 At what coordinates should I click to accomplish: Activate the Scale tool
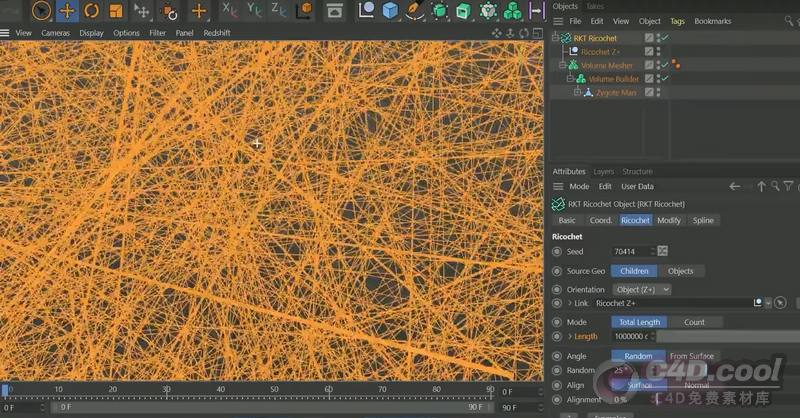click(x=117, y=10)
